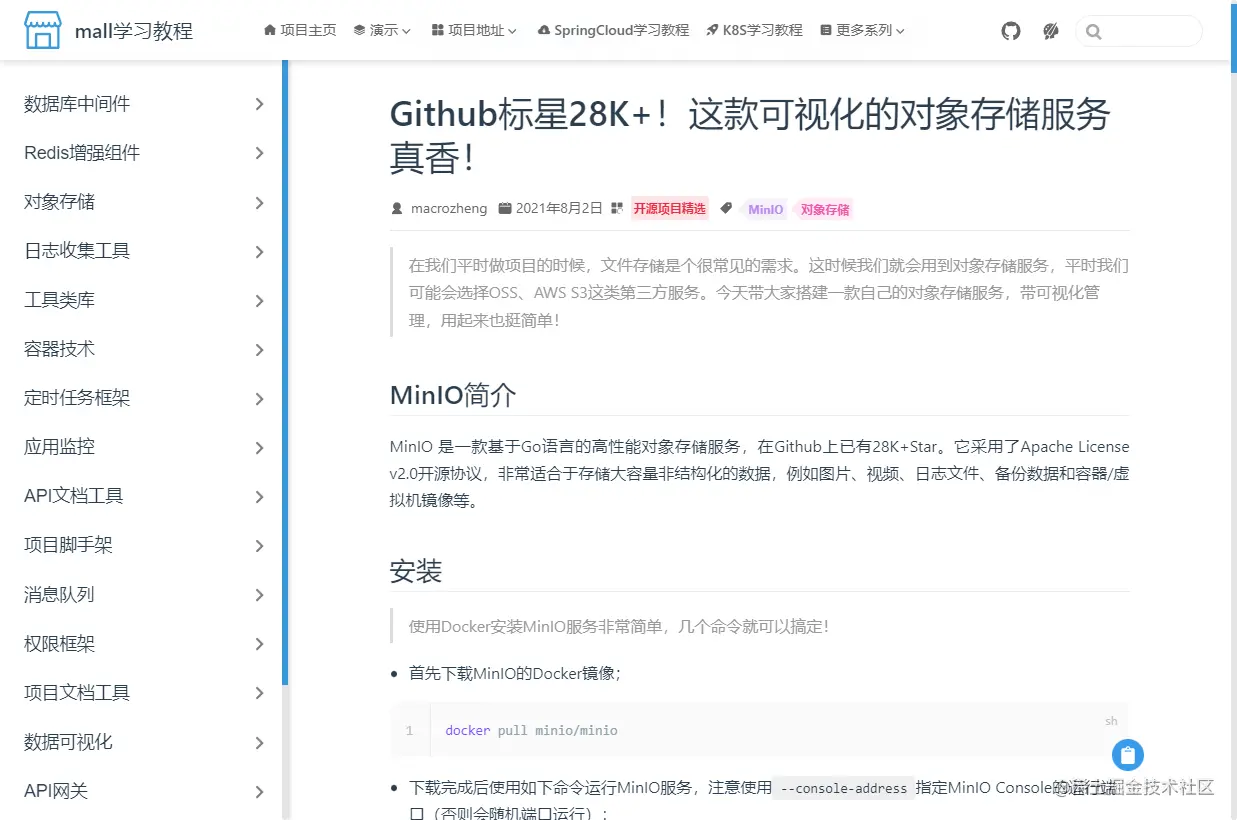Viewport: 1237px width, 820px height.
Task: Open the GitHub repository icon
Action: tap(1011, 31)
